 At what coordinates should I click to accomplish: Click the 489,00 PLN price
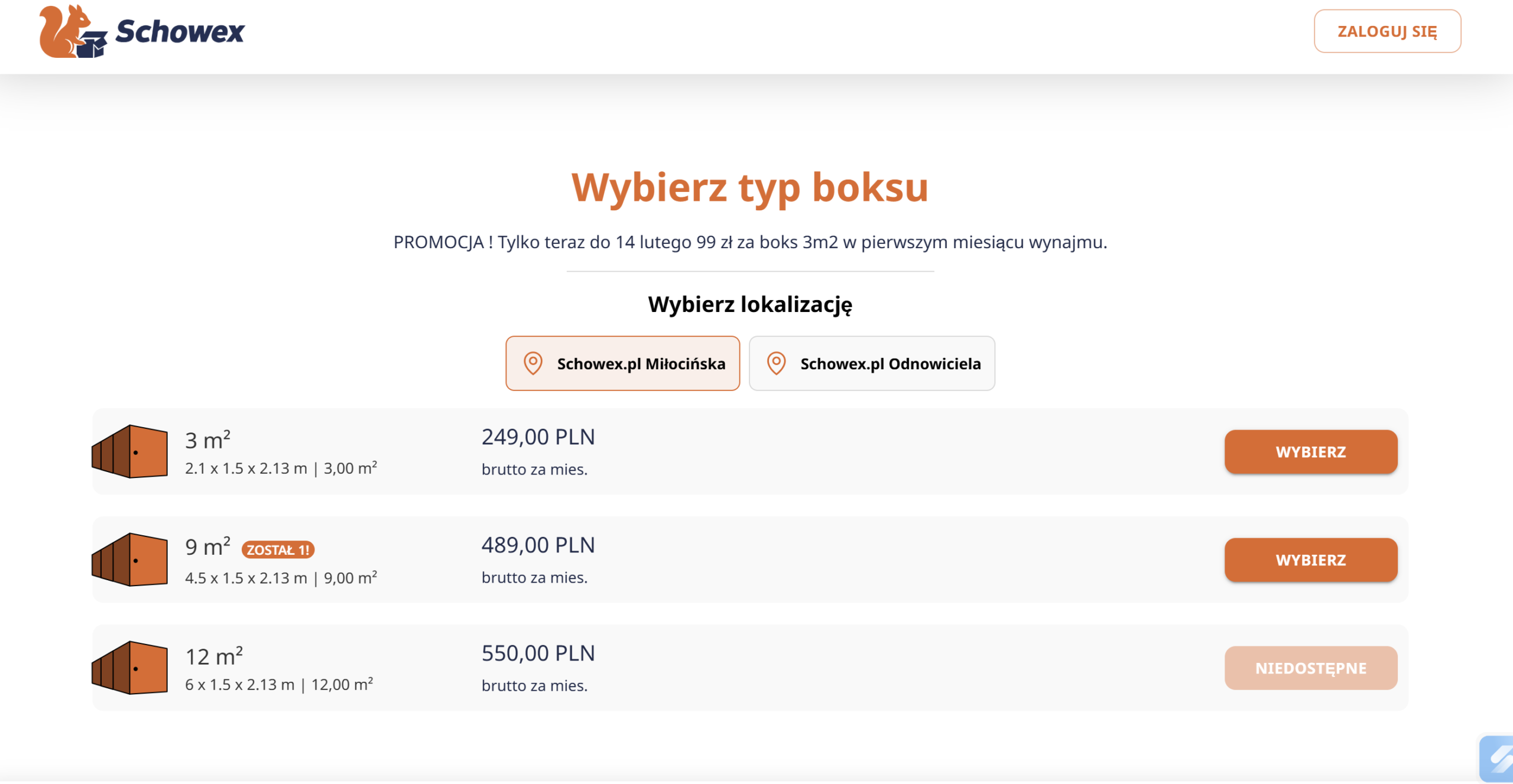pos(538,545)
